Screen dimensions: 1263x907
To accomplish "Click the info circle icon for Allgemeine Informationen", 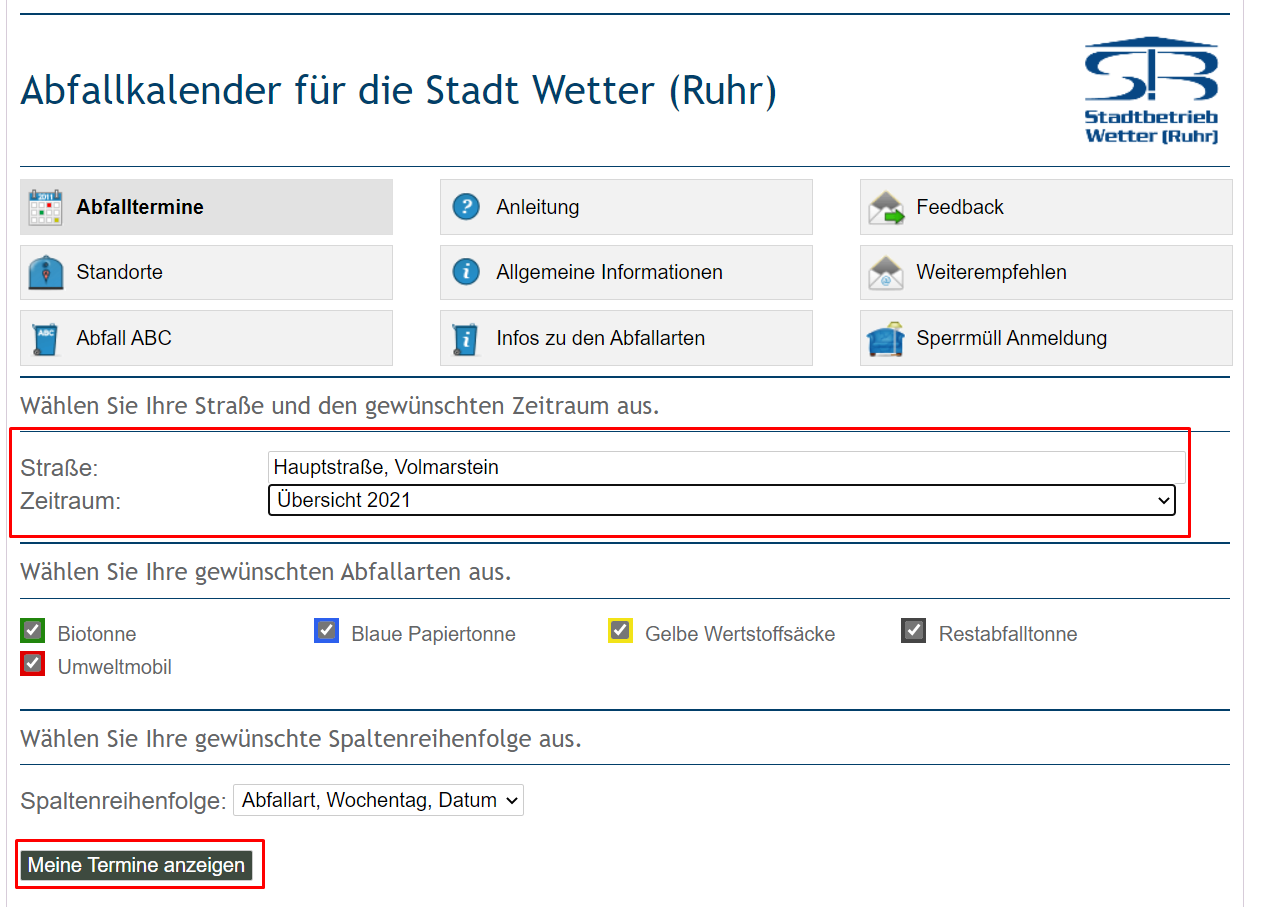I will pos(466,272).
